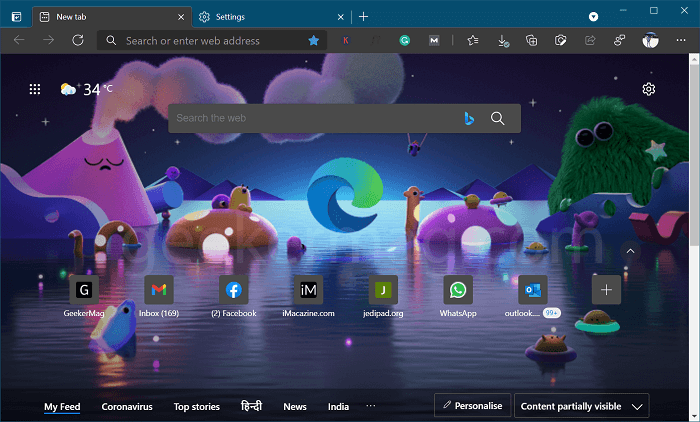Click the blue favorite star in address bar
This screenshot has width=700, height=422.
click(314, 41)
